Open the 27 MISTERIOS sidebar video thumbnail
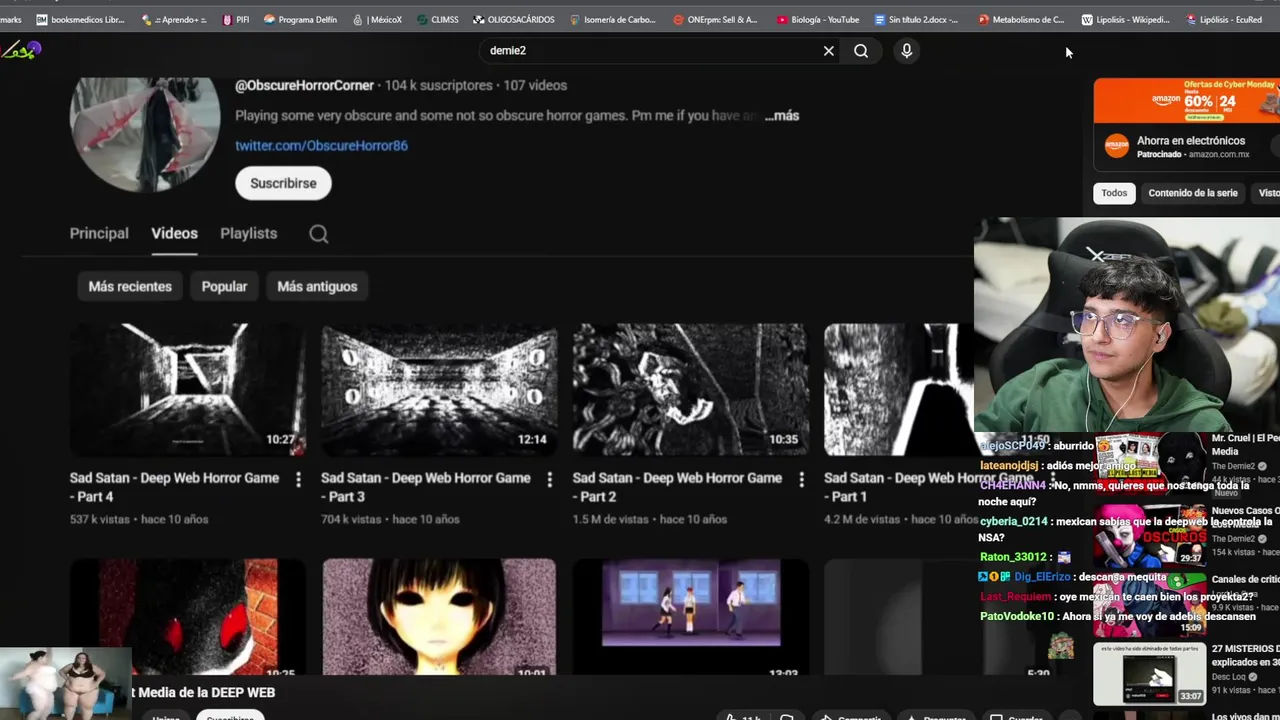The image size is (1280, 720). pos(1149,674)
